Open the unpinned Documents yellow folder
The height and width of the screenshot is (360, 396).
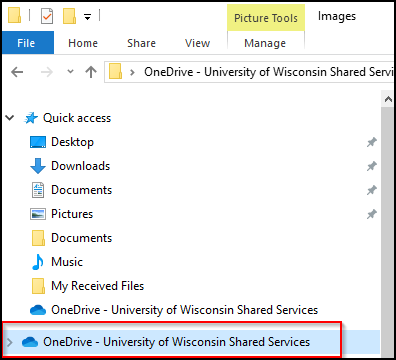(81, 238)
